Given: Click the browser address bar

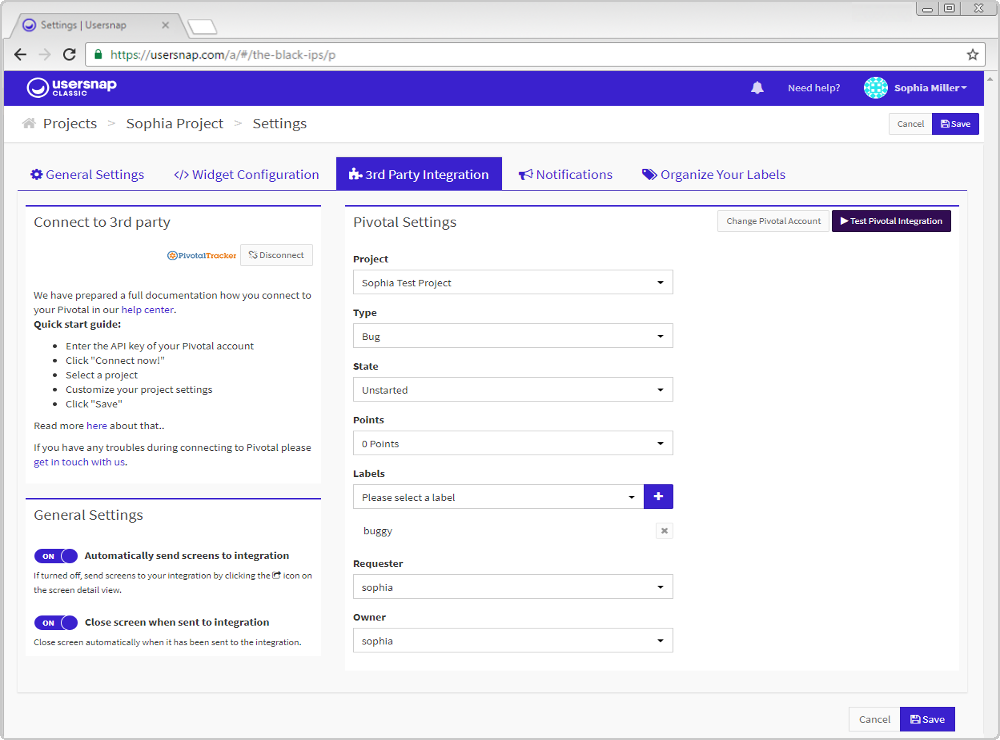Looking at the screenshot, I should (534, 55).
